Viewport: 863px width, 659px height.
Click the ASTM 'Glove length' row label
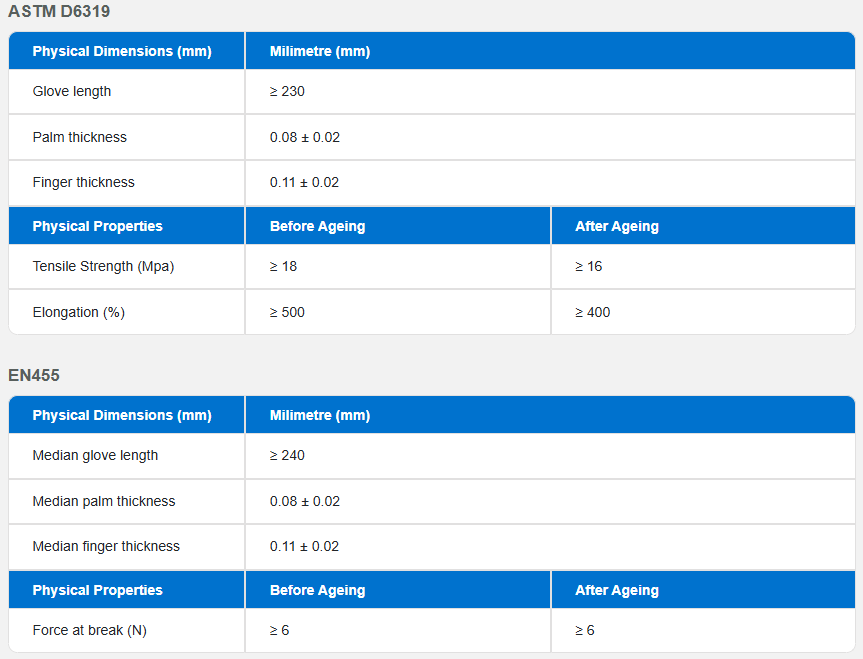pyautogui.click(x=72, y=91)
